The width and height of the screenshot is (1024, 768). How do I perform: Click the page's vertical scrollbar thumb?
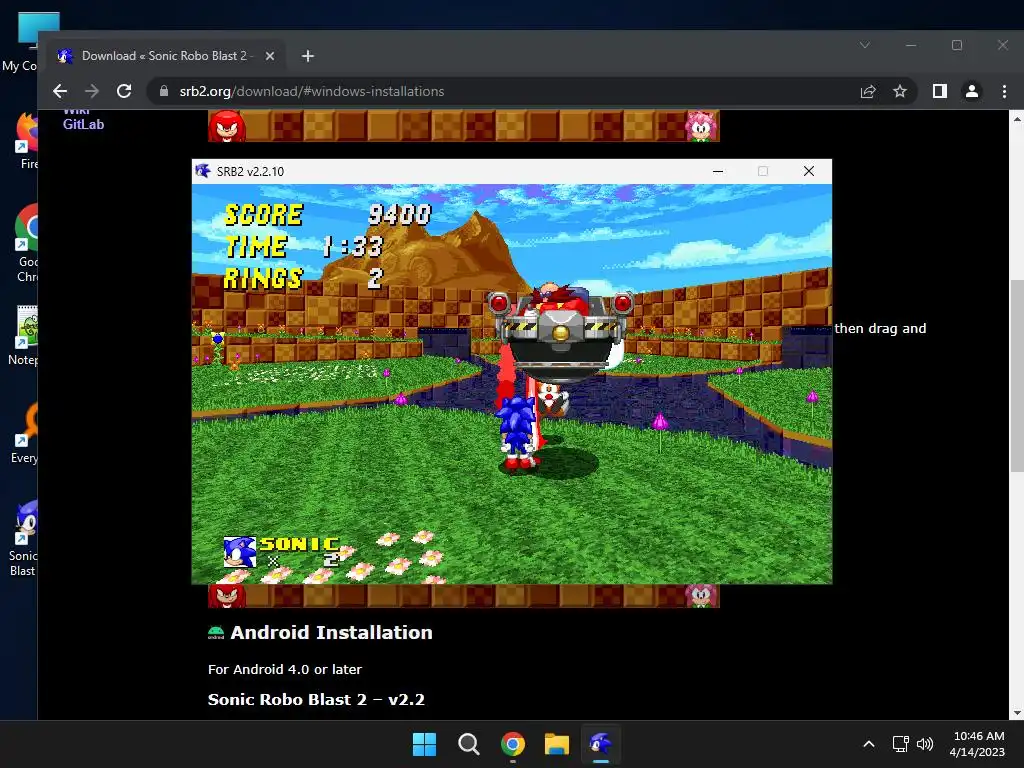point(1017,376)
